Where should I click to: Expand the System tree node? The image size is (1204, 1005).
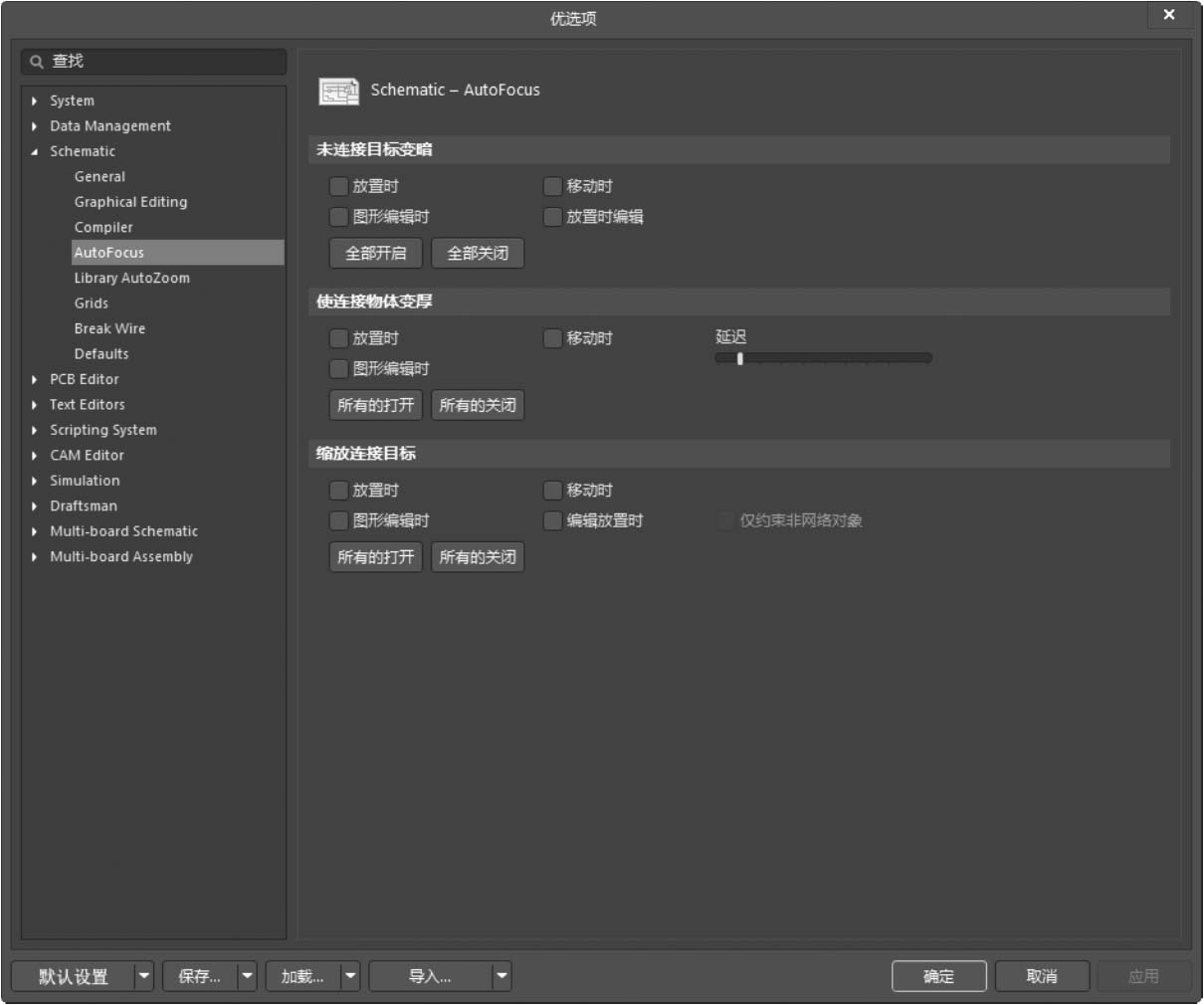coord(35,101)
